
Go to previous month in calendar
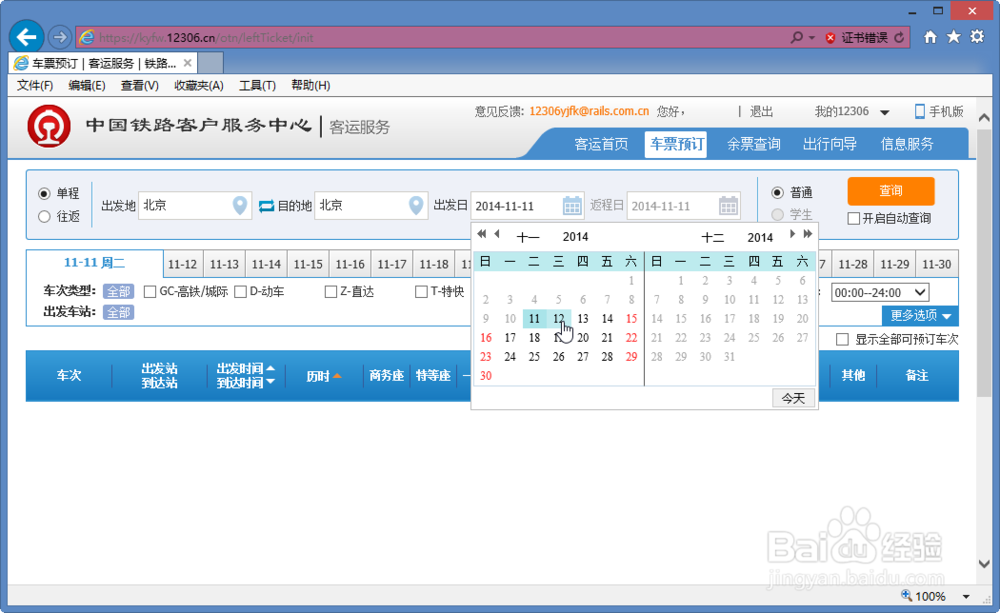[x=497, y=234]
